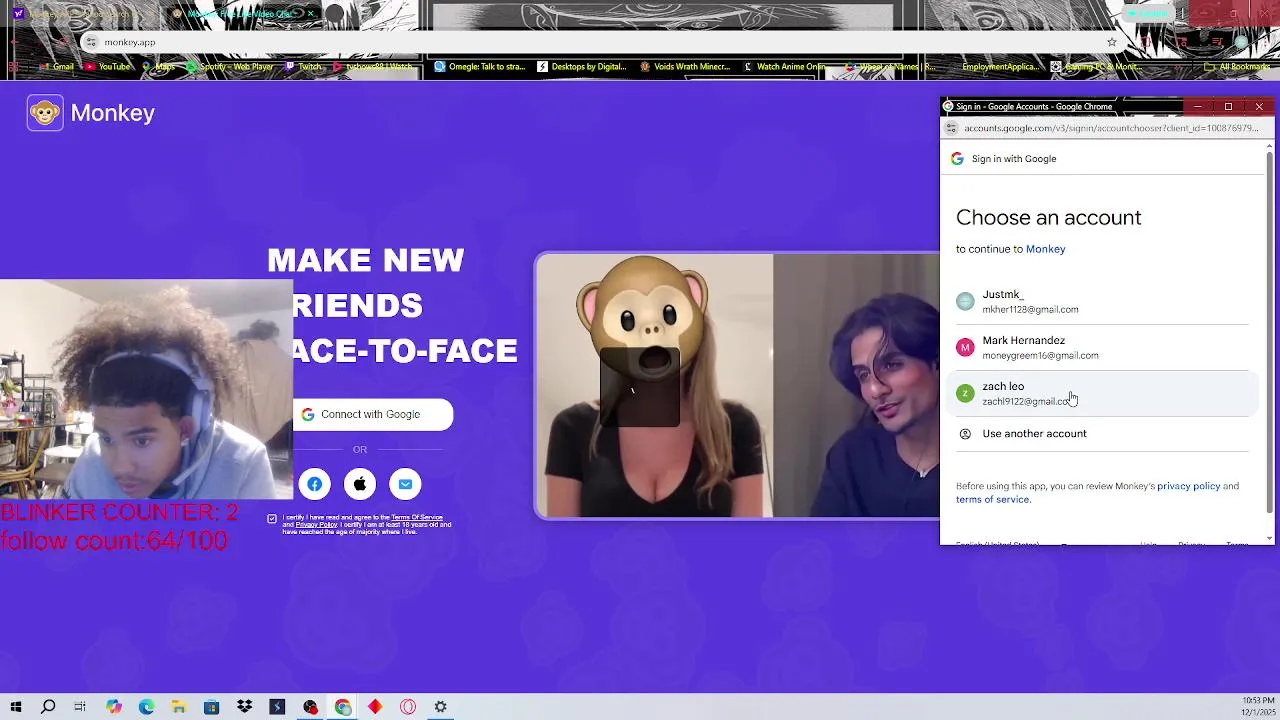Toggle the age certification checkbox
Viewport: 1280px width, 720px height.
[x=272, y=519]
